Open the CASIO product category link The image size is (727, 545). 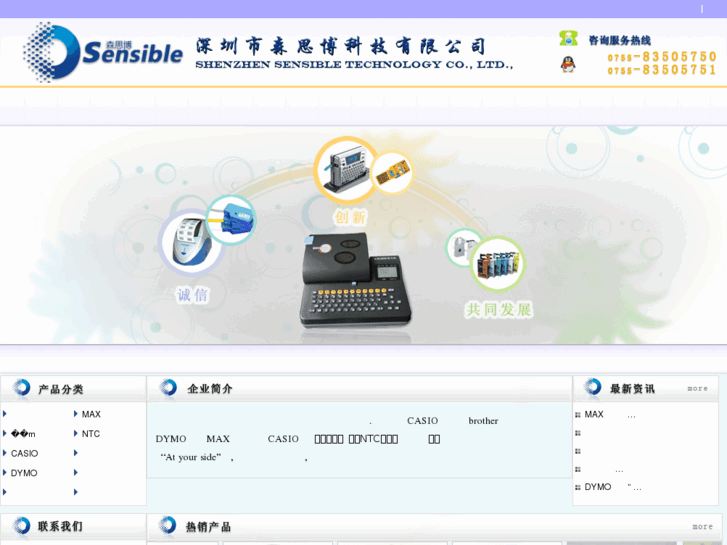point(25,453)
